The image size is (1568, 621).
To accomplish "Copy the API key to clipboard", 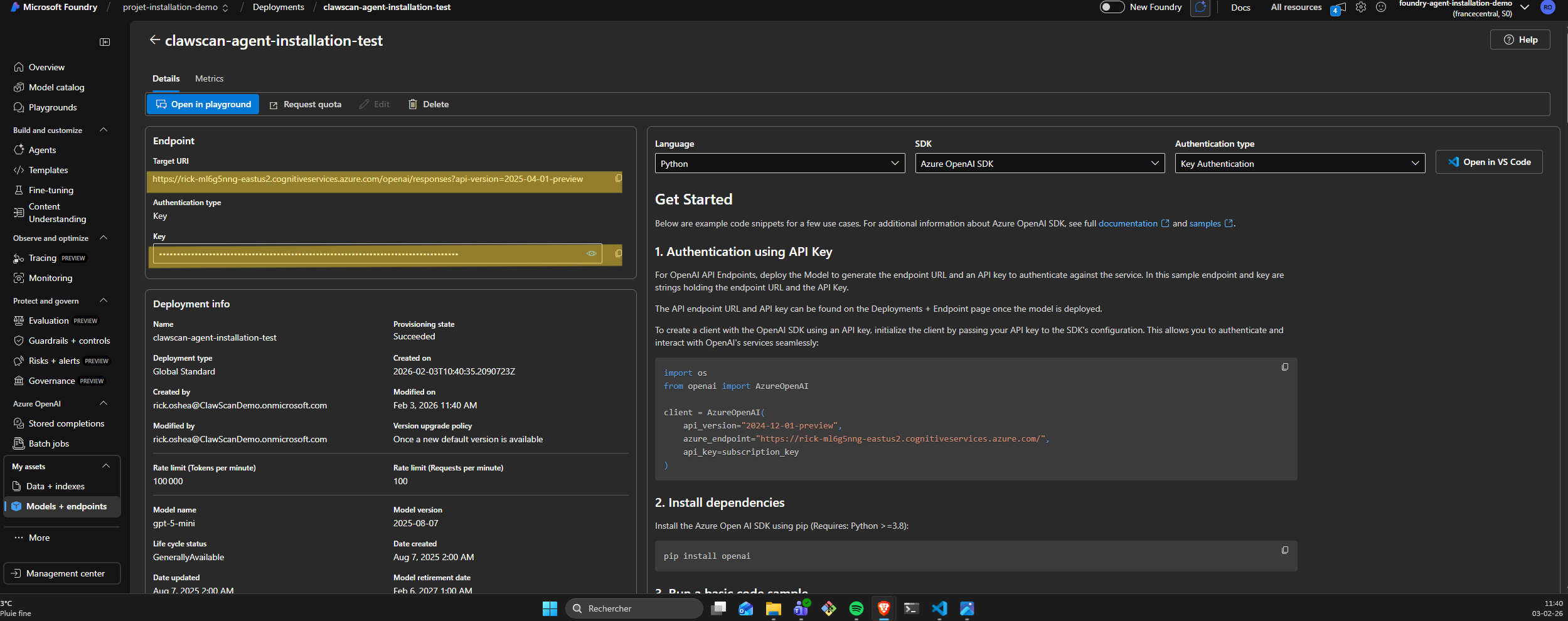I will 619,253.
